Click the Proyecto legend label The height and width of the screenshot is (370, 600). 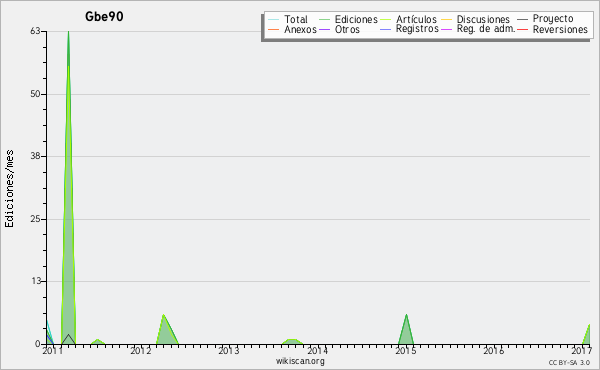(x=553, y=19)
